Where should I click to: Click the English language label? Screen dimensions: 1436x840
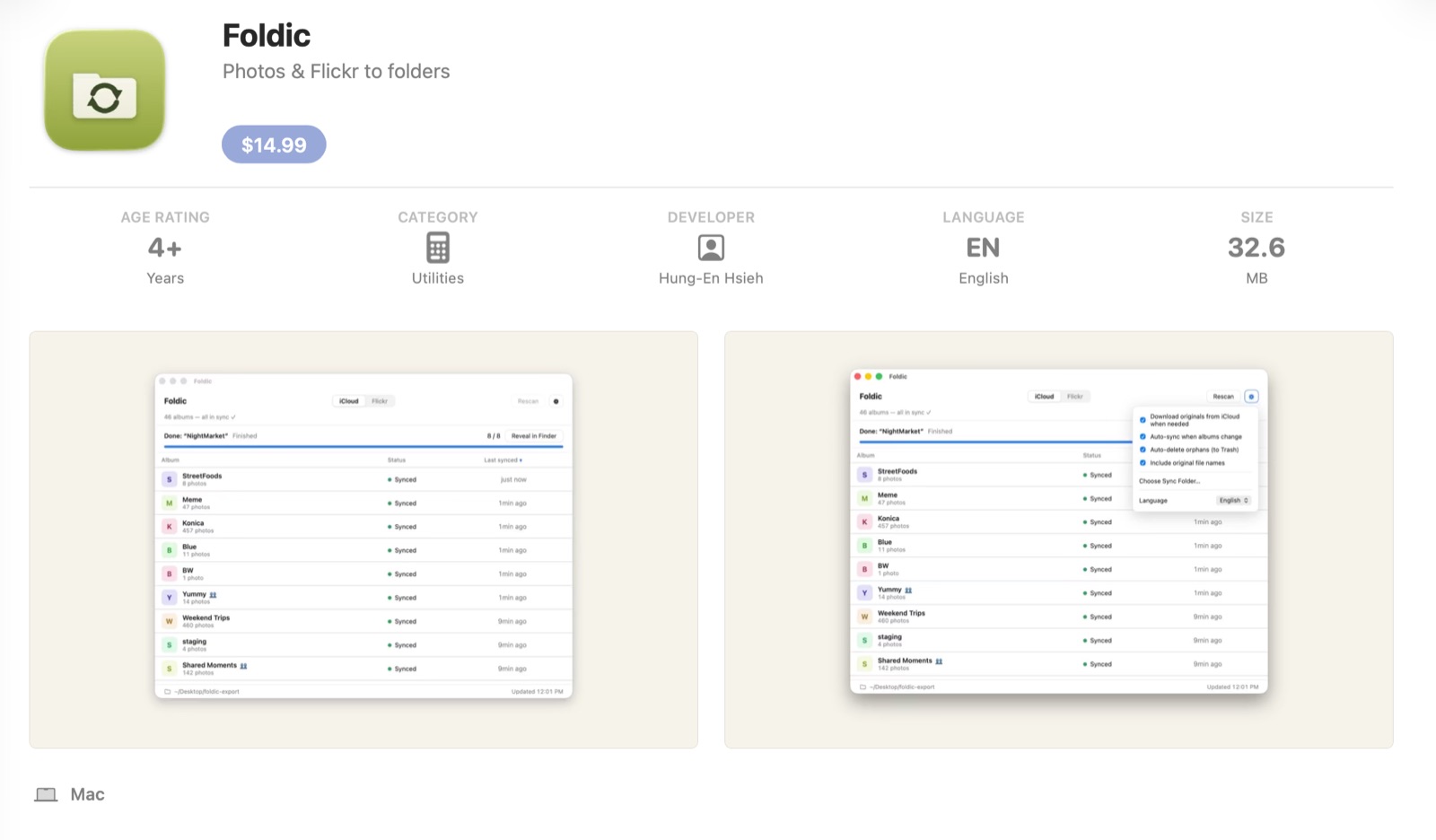pyautogui.click(x=984, y=278)
